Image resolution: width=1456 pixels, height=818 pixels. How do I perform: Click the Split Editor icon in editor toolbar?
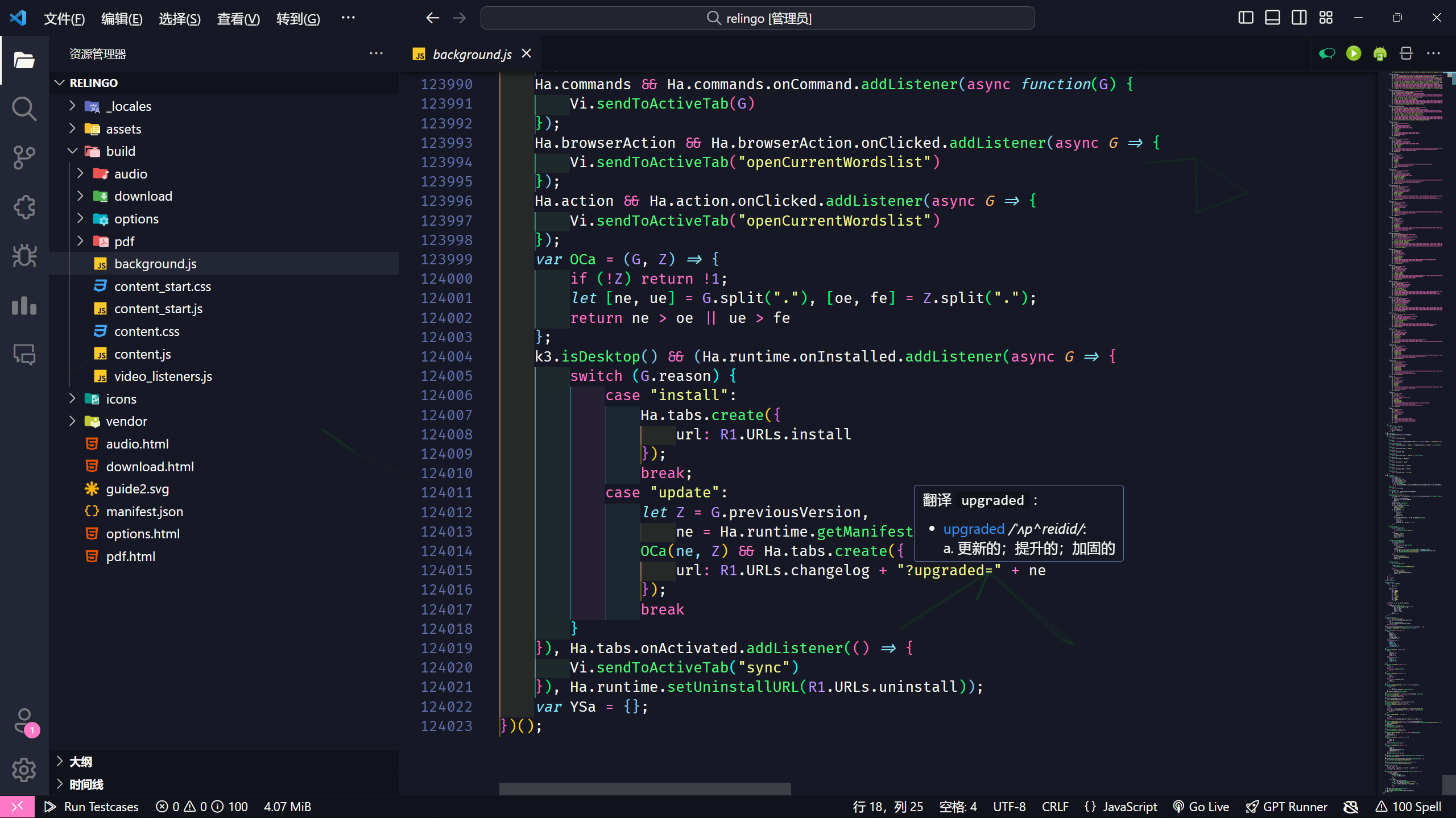coord(1407,53)
